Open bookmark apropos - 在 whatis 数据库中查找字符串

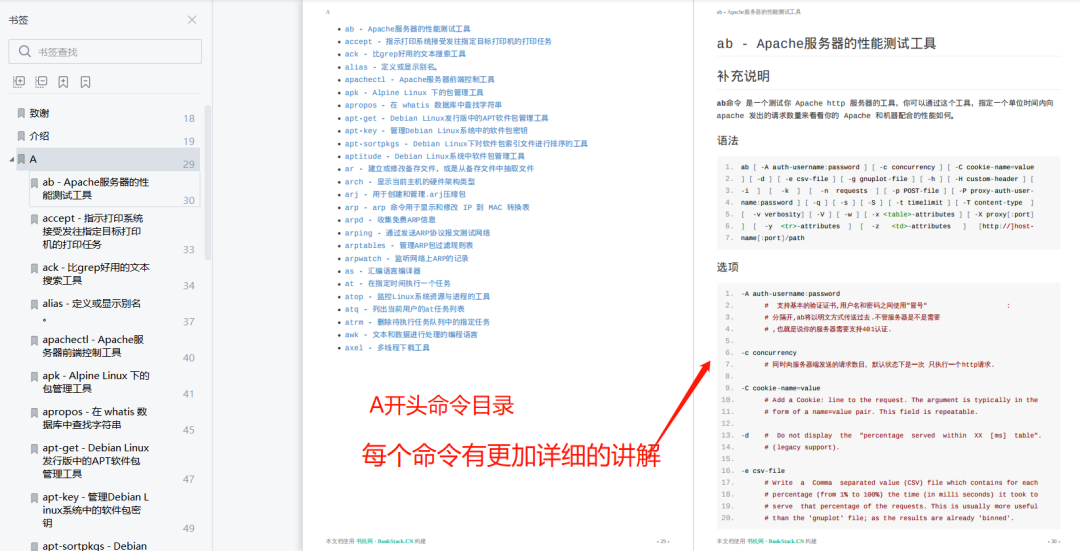click(x=94, y=418)
